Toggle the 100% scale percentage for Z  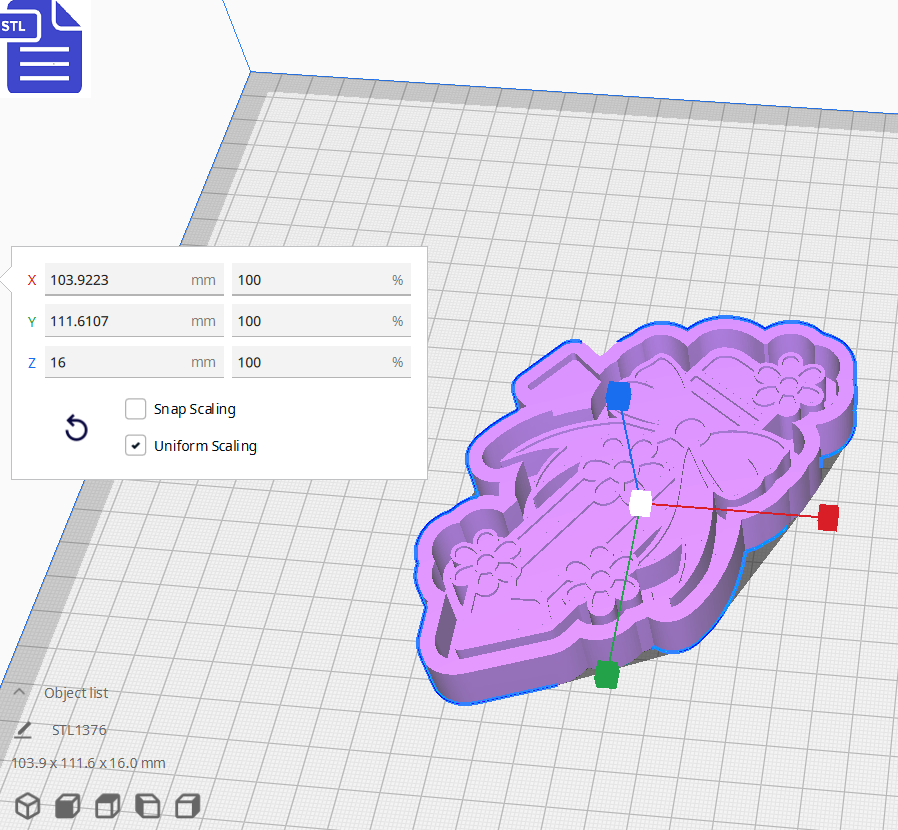click(321, 362)
